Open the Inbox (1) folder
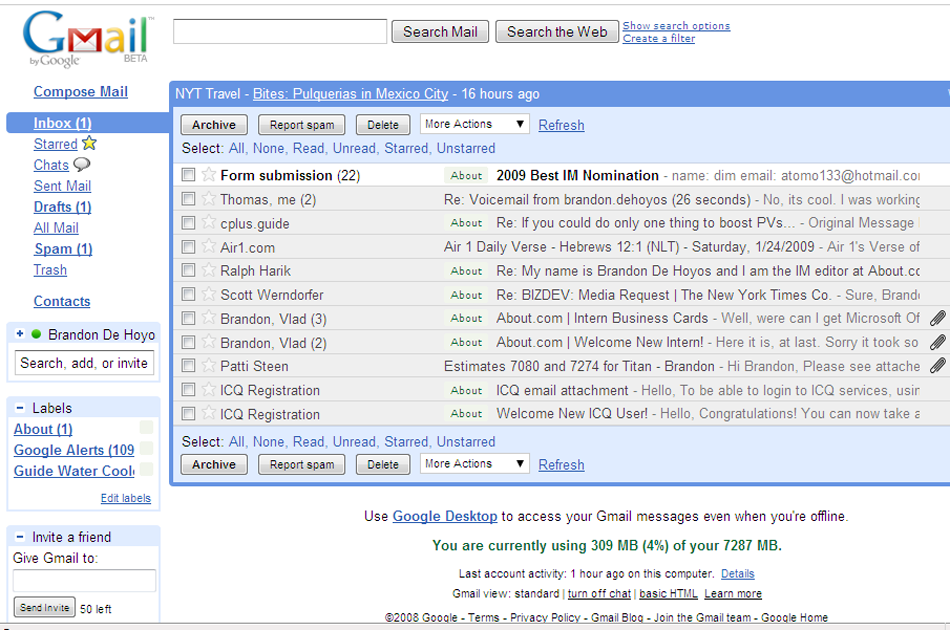The image size is (950, 630). (x=62, y=123)
